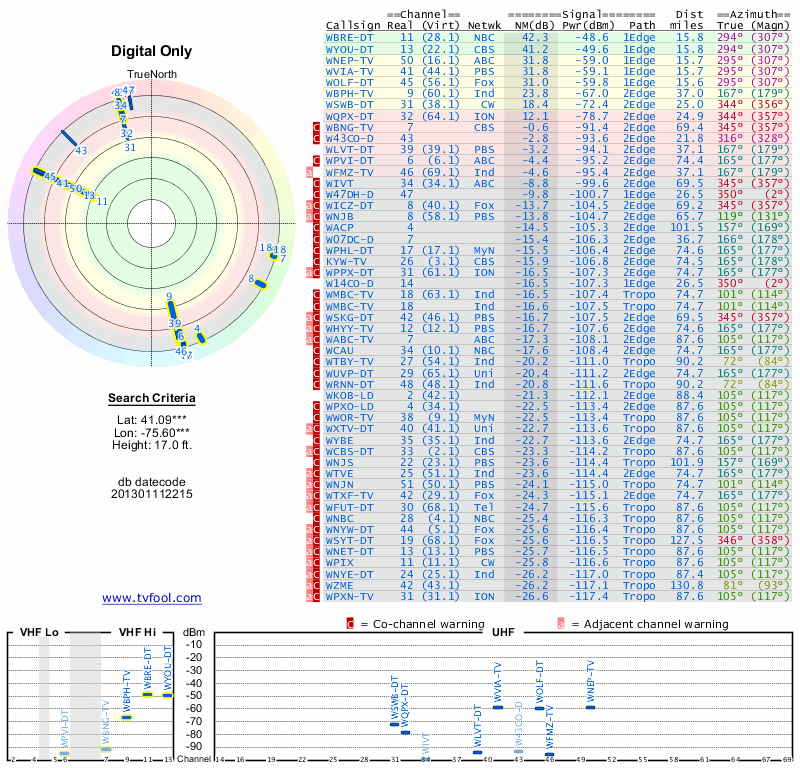Click the red co-channel warning legend icon
The image size is (800, 768).
(350, 624)
